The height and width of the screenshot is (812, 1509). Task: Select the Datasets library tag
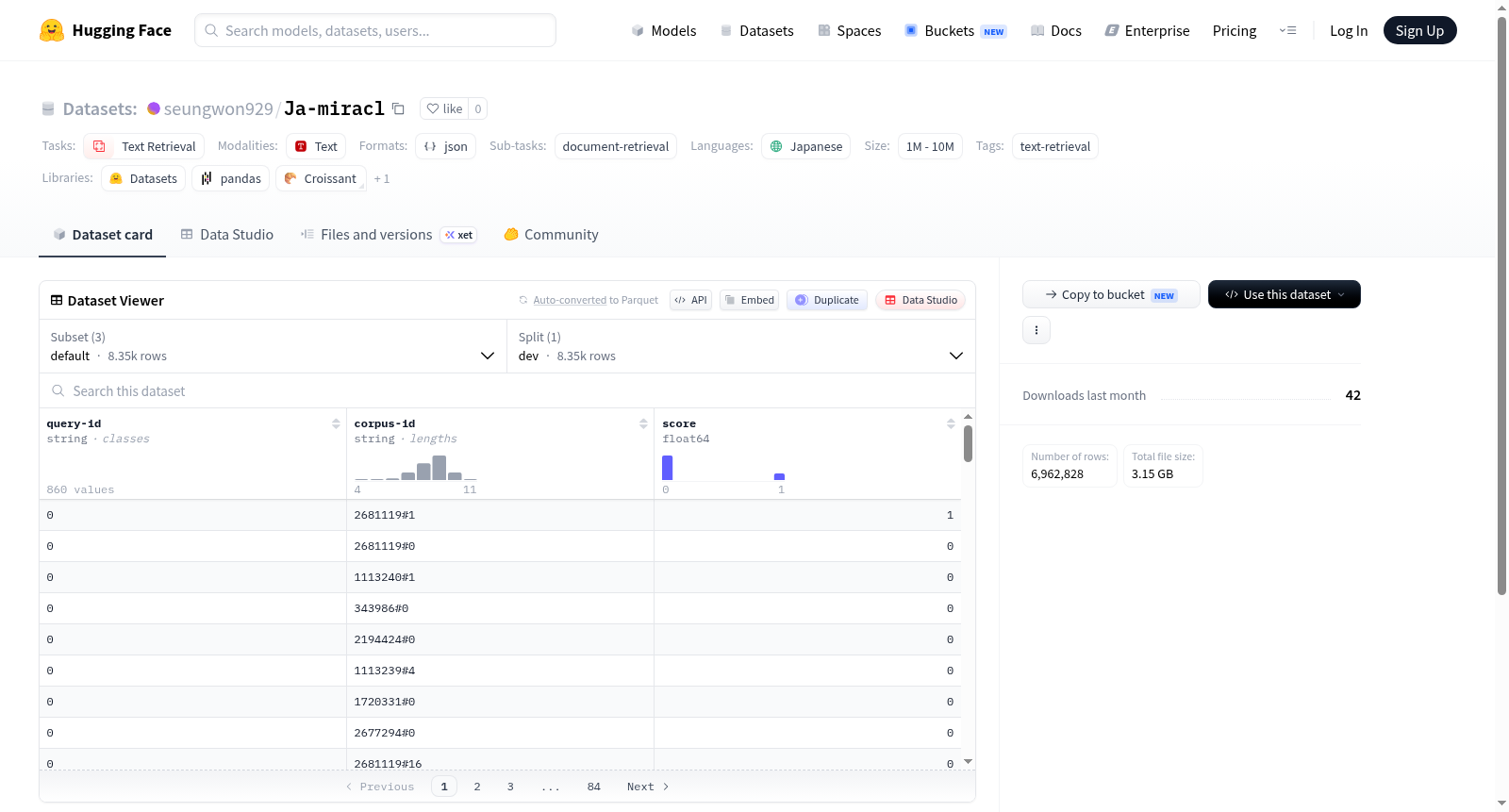[143, 178]
